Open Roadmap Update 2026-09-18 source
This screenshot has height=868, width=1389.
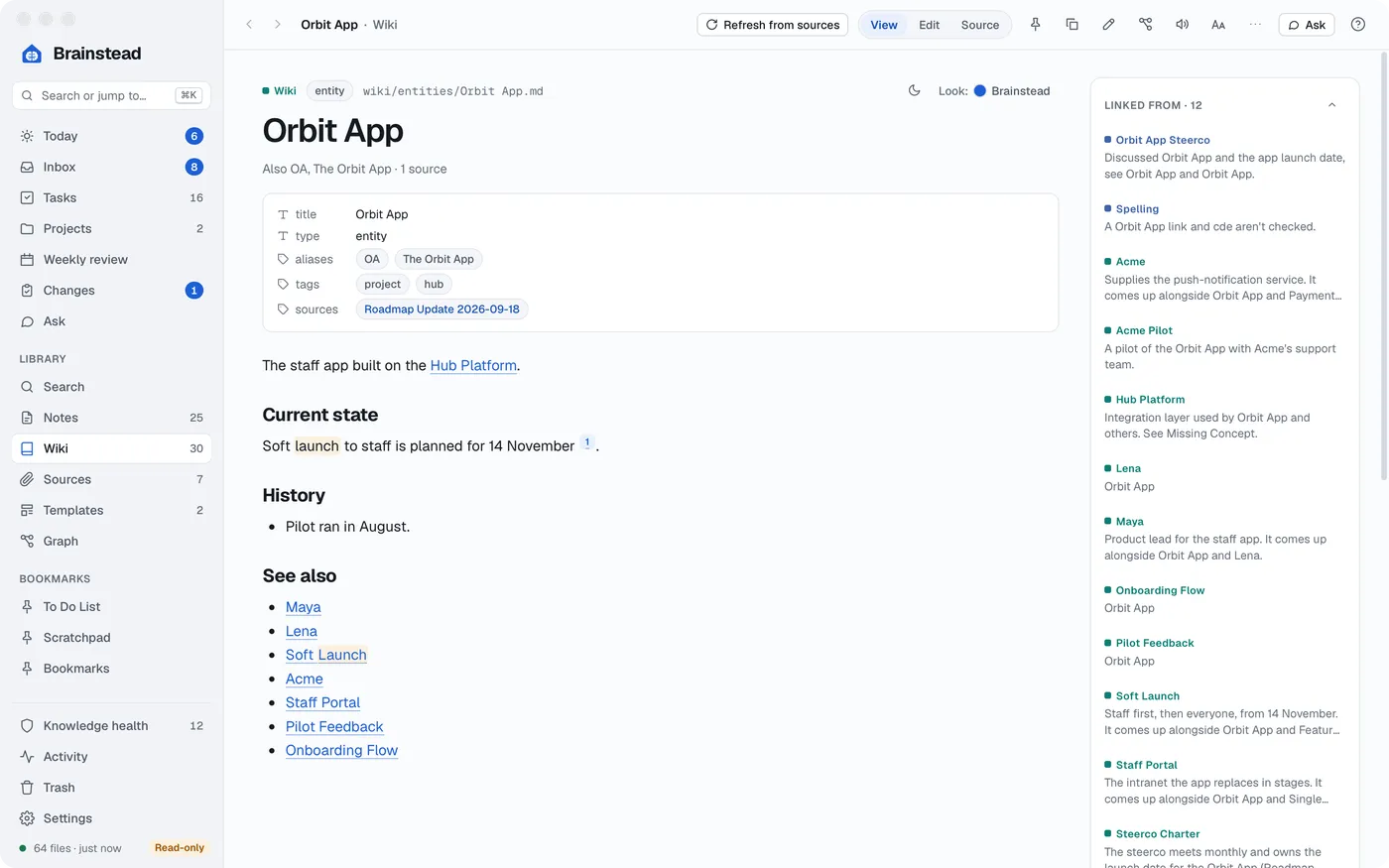click(442, 310)
